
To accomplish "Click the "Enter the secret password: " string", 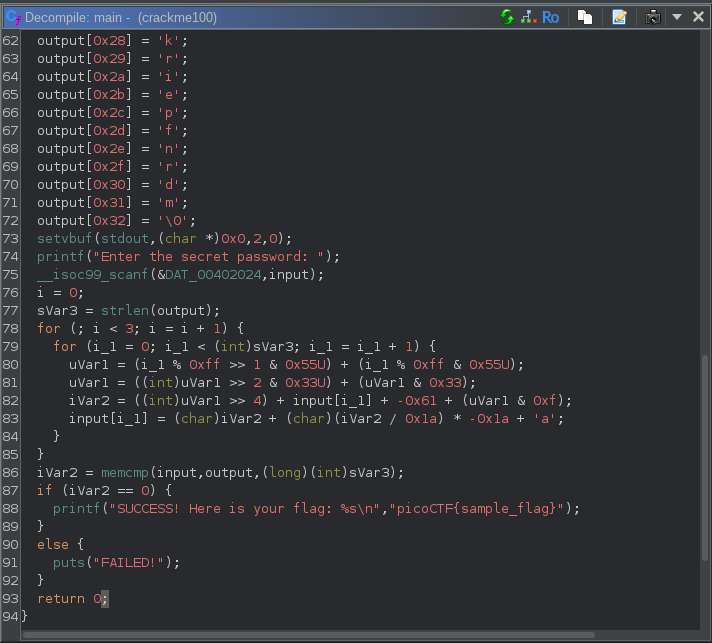I will [x=208, y=257].
